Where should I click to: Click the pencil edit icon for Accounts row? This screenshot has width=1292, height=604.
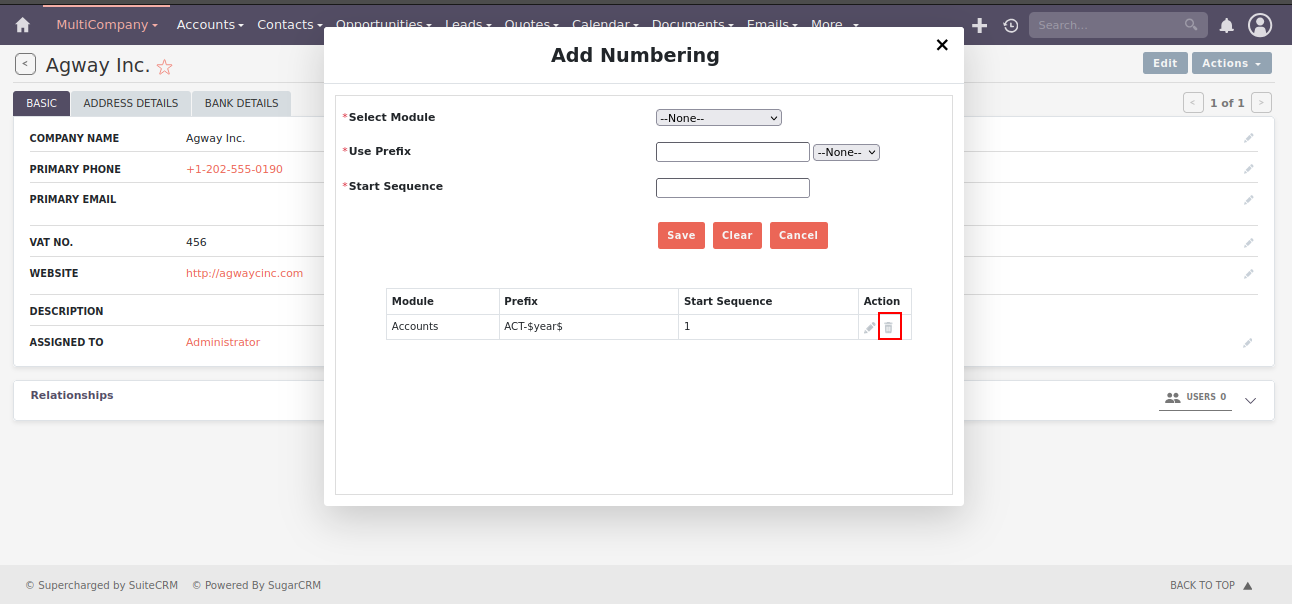(869, 328)
